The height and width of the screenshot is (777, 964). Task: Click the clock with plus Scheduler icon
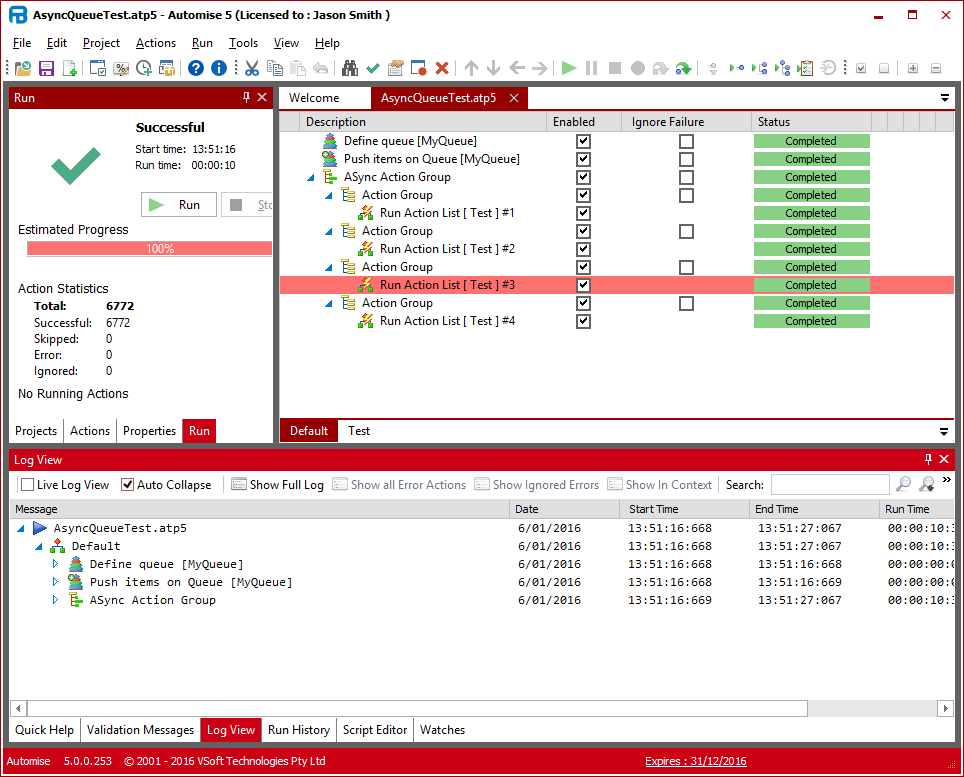[144, 68]
